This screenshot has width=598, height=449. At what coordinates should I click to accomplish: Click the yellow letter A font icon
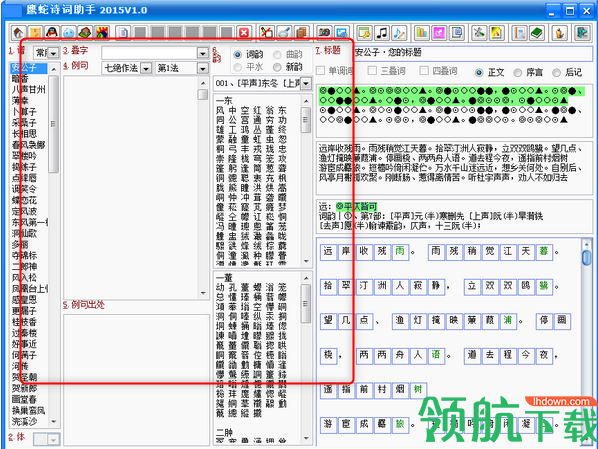pos(496,33)
